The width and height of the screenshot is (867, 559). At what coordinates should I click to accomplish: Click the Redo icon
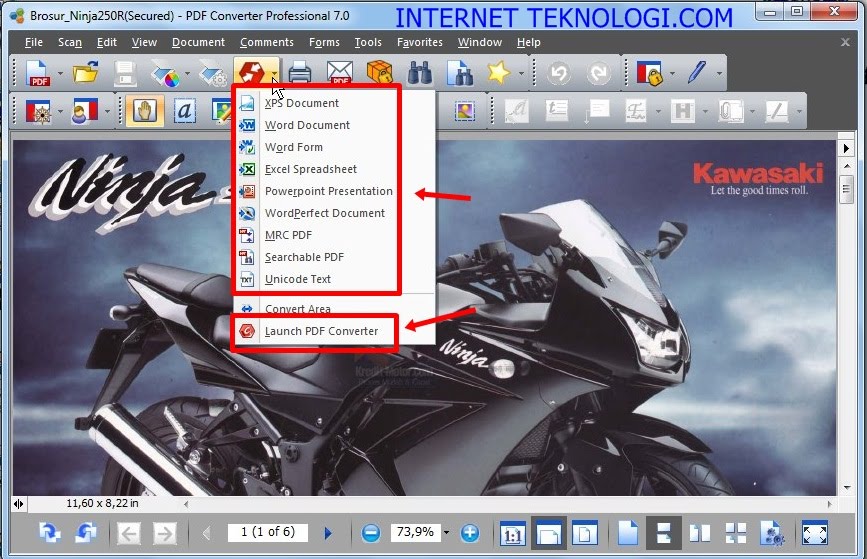pos(599,73)
